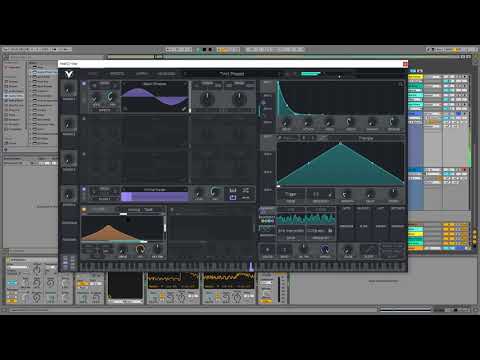Click the envelope attack knob
Screen dimensions: 480x360
pyautogui.click(x=308, y=122)
